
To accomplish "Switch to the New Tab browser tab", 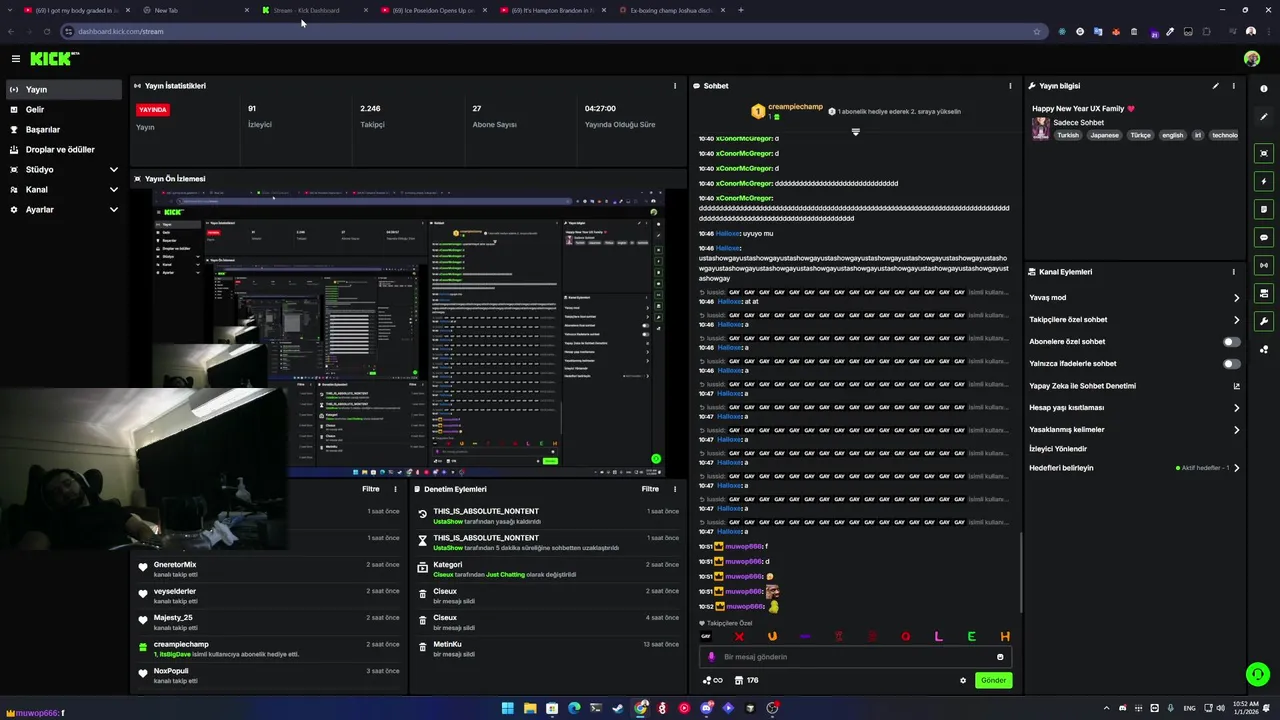I will (195, 10).
